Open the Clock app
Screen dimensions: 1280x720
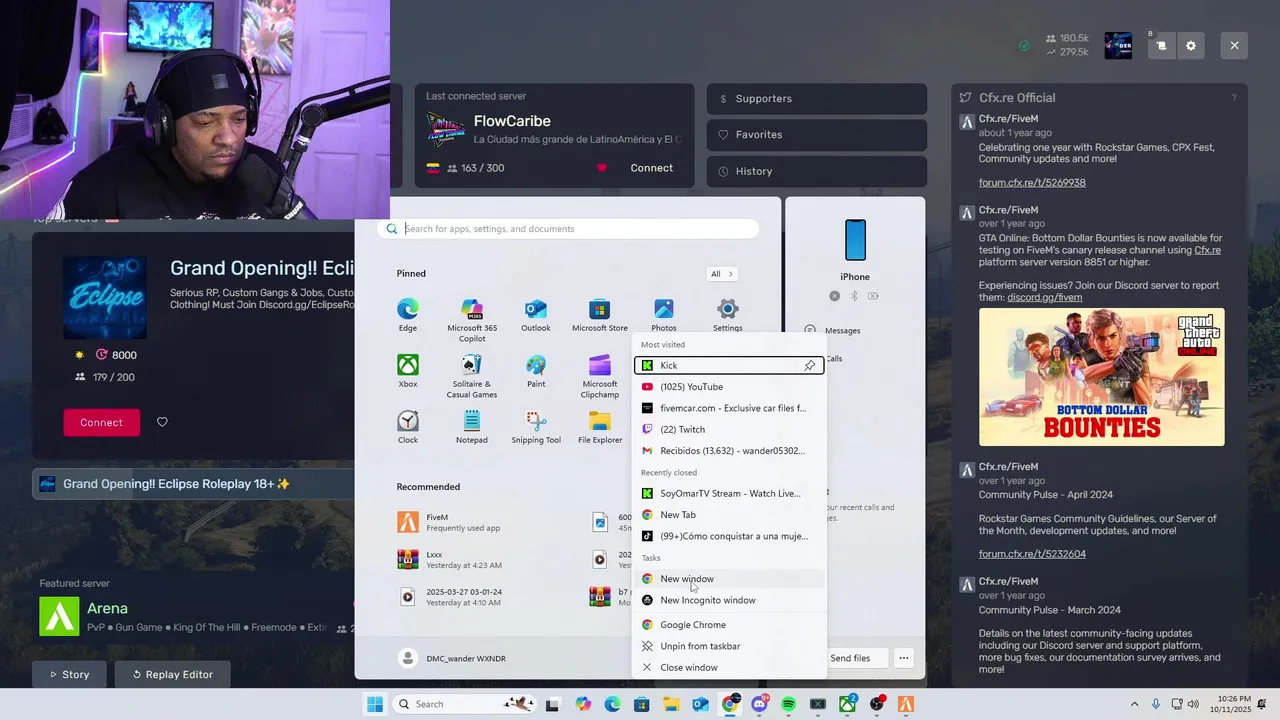(408, 427)
